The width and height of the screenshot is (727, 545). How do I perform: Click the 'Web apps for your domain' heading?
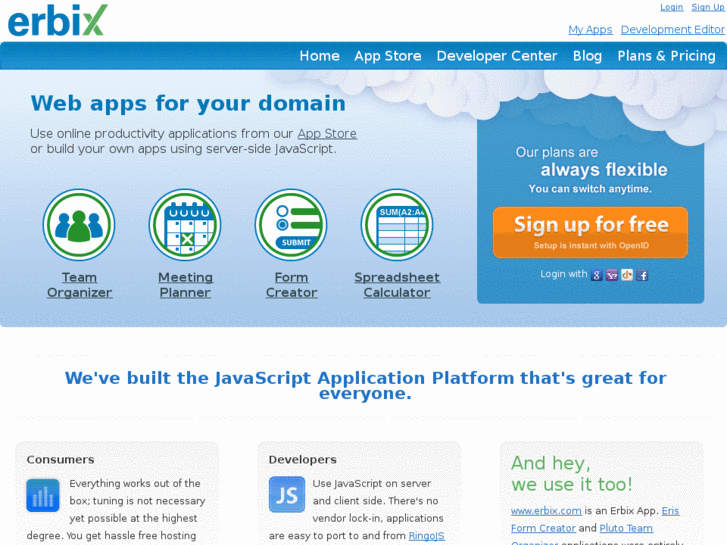pyautogui.click(x=188, y=103)
